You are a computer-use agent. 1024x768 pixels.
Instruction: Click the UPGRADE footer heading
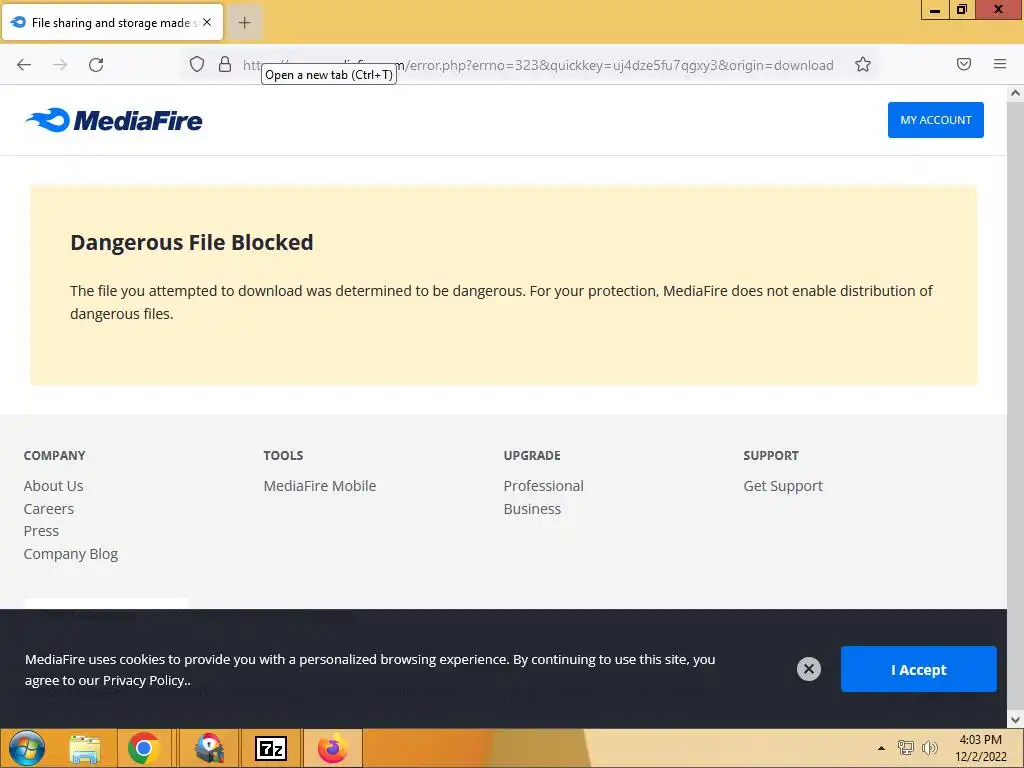pos(532,455)
